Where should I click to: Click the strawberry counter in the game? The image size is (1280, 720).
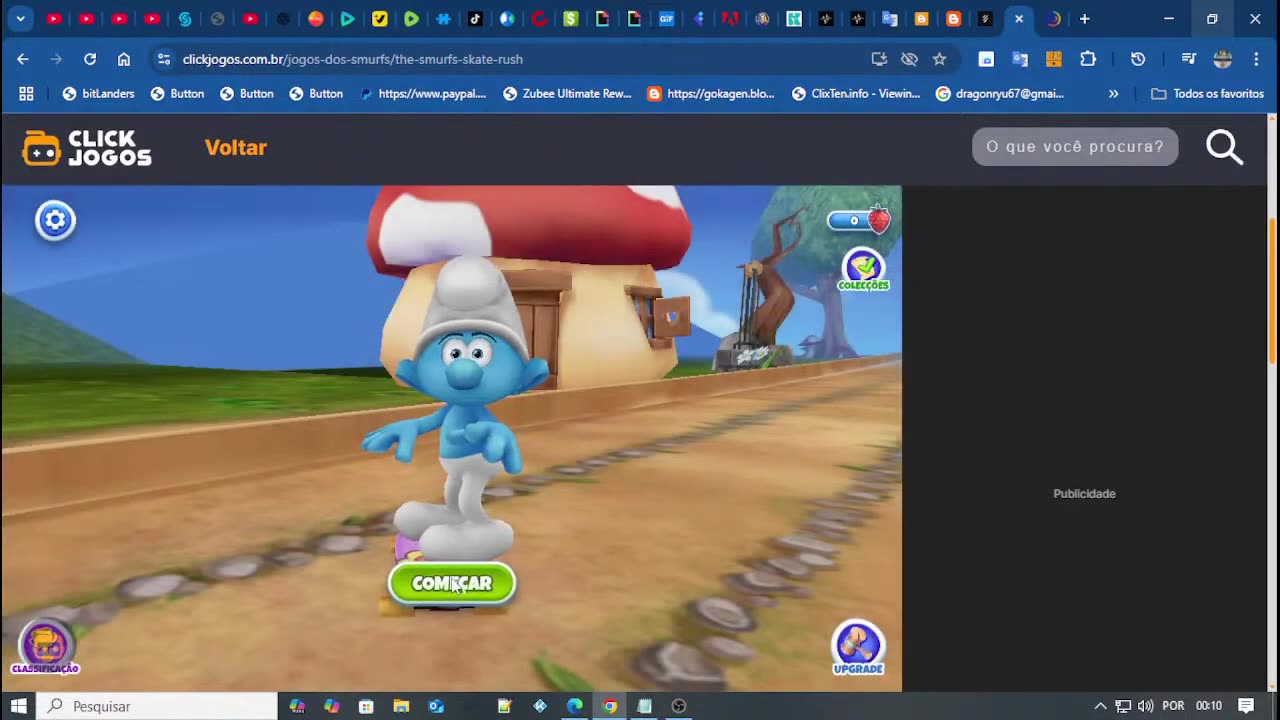coord(859,220)
